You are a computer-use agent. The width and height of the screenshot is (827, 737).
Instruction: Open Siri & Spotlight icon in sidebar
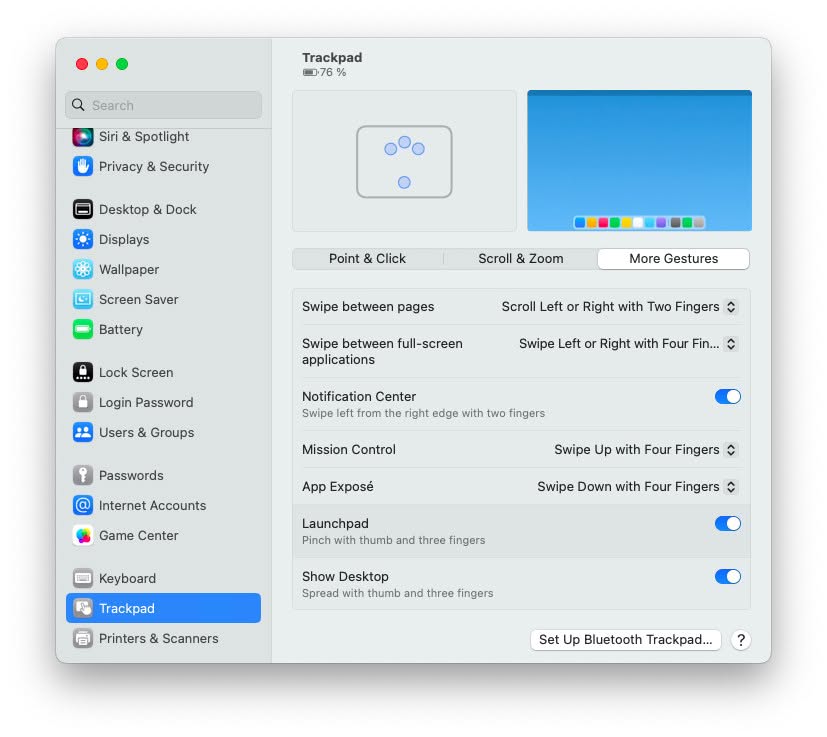83,137
